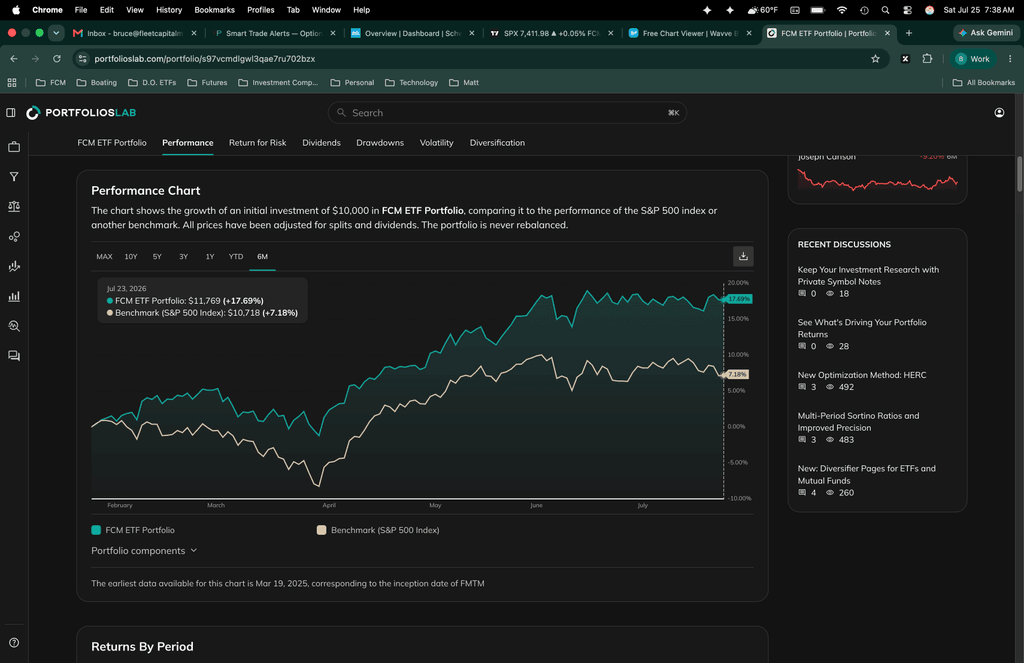Open the Boating bookmarks folder
Image resolution: width=1024 pixels, height=663 pixels.
pos(97,82)
